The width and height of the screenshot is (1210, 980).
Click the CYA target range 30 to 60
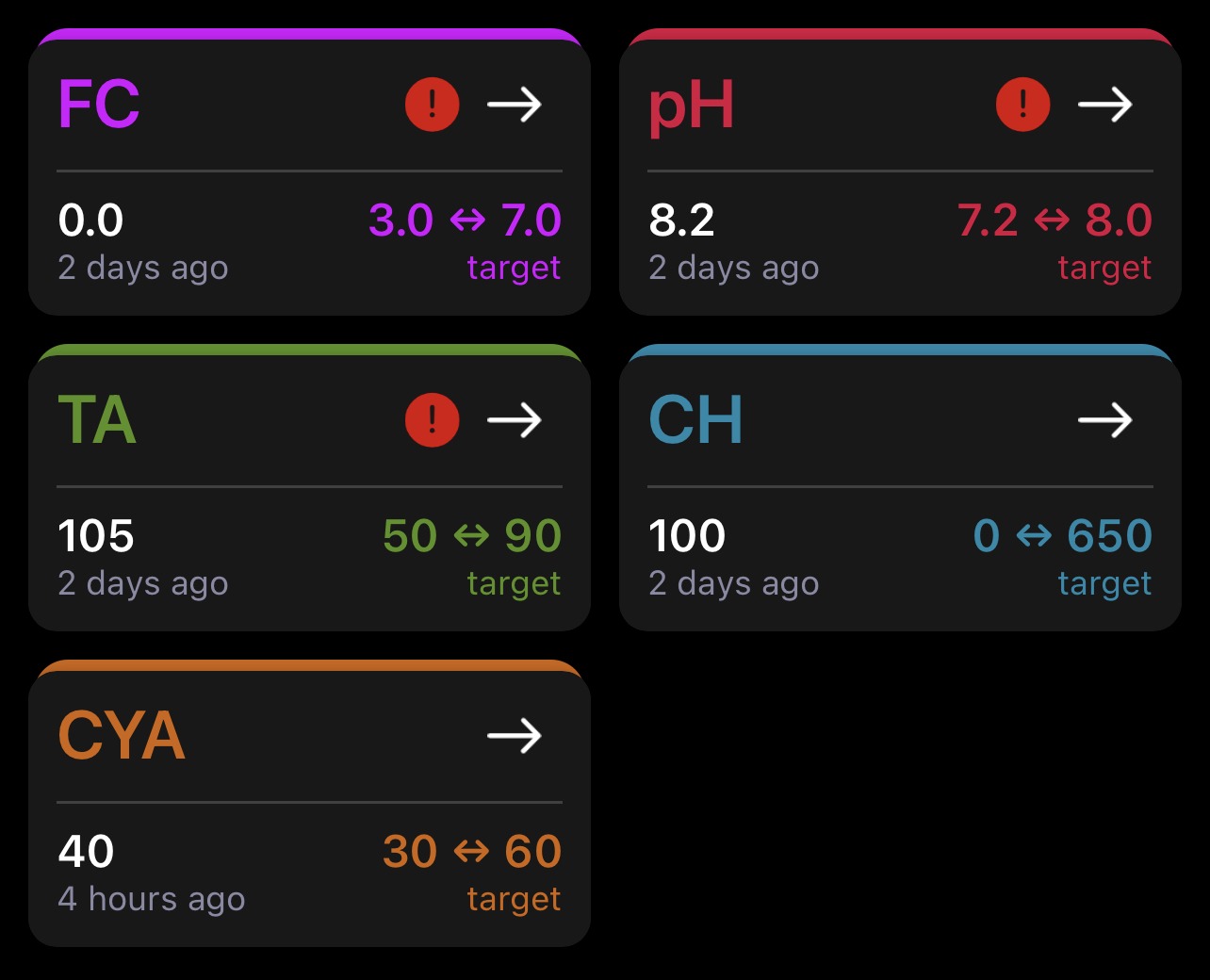coord(472,852)
